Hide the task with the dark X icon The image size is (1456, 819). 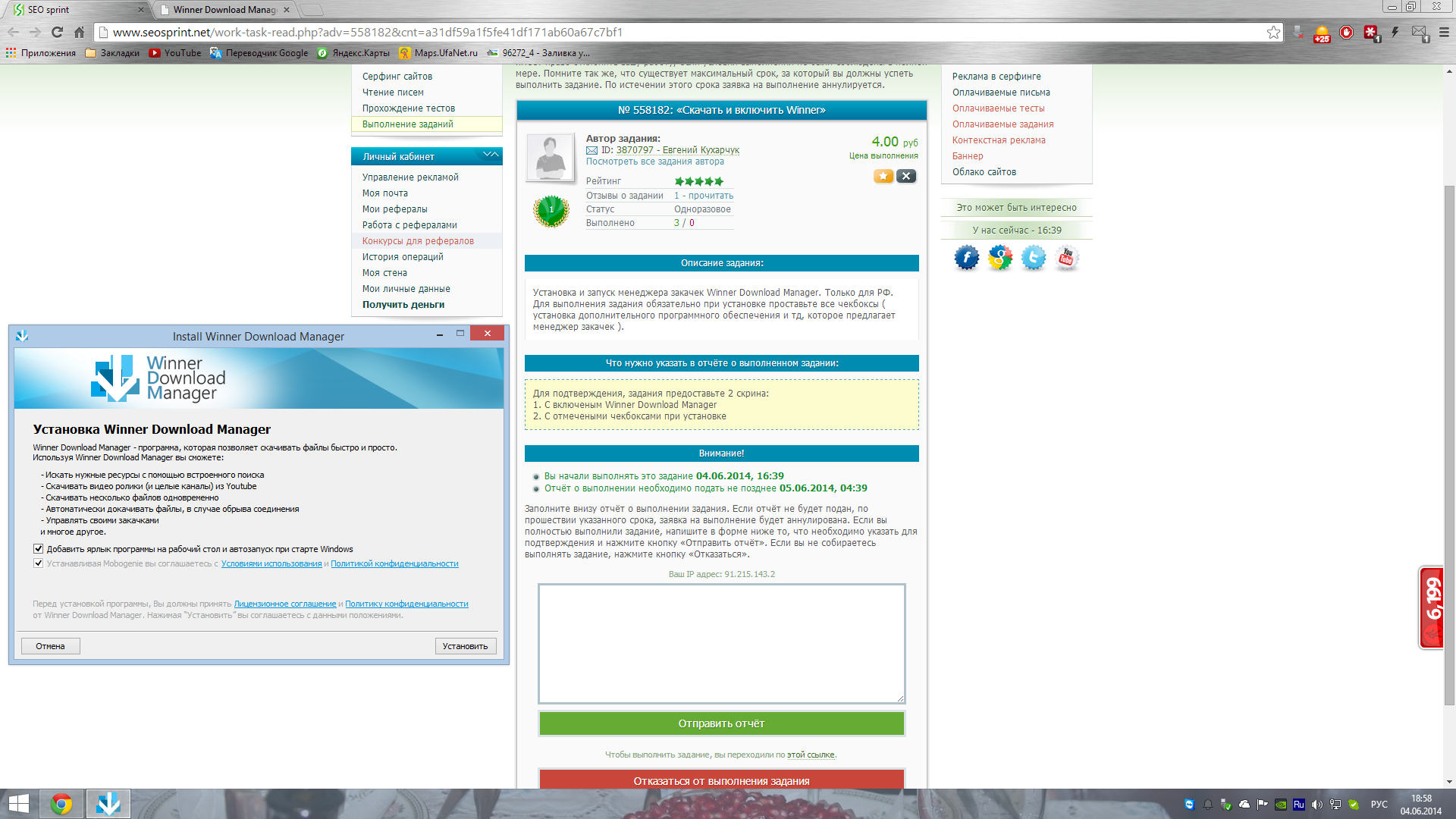[906, 176]
